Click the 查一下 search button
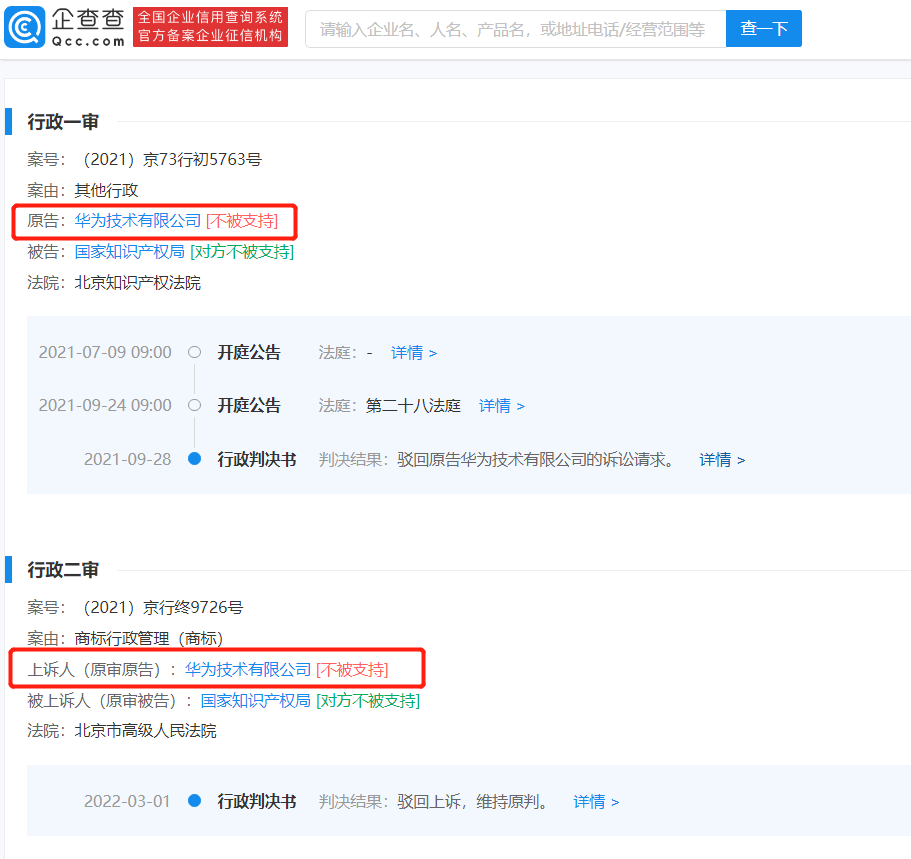 coord(763,28)
